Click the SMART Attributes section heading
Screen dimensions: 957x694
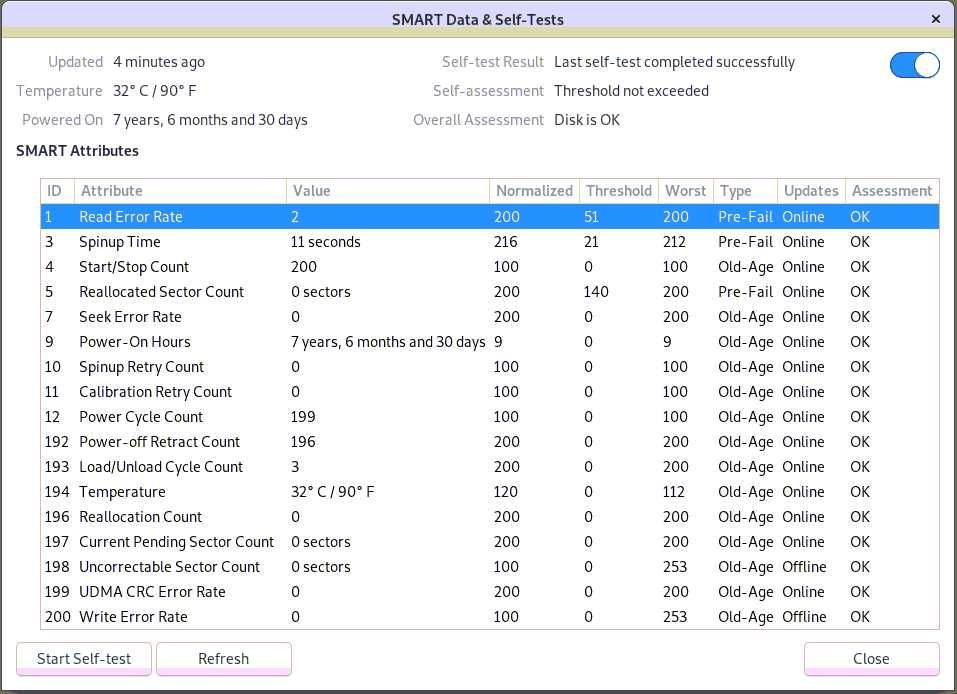(x=77, y=151)
